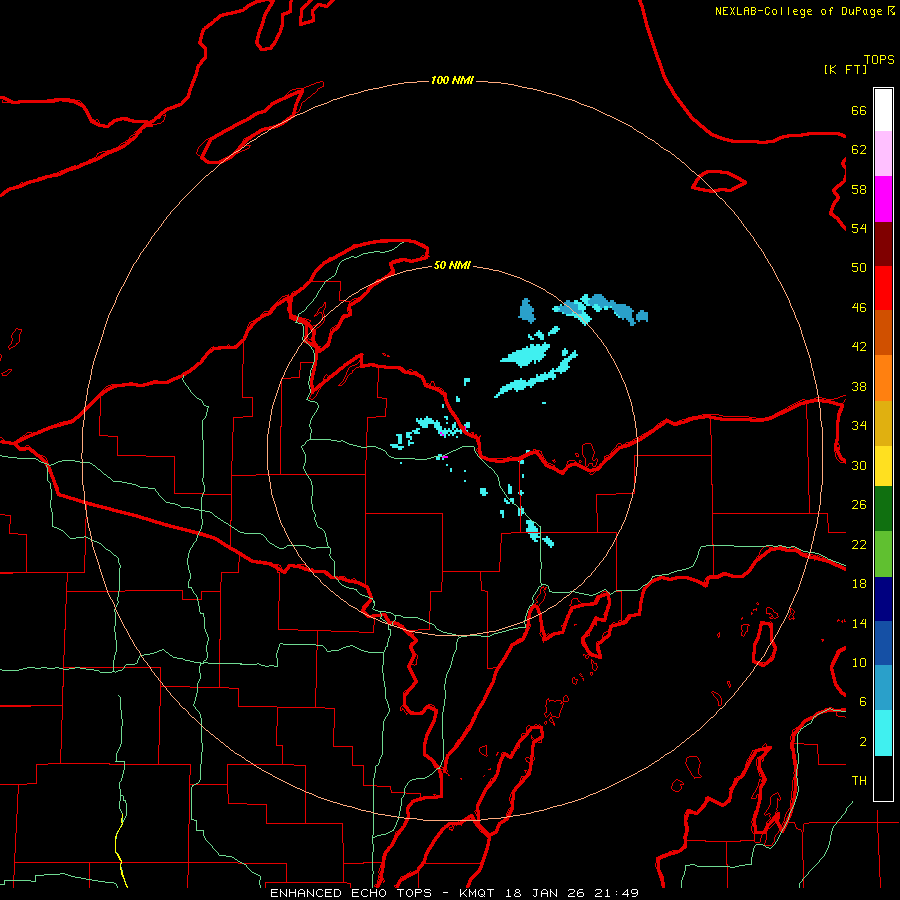Select the dark orange legend swatch
Screen dimensions: 900x900
click(x=883, y=333)
